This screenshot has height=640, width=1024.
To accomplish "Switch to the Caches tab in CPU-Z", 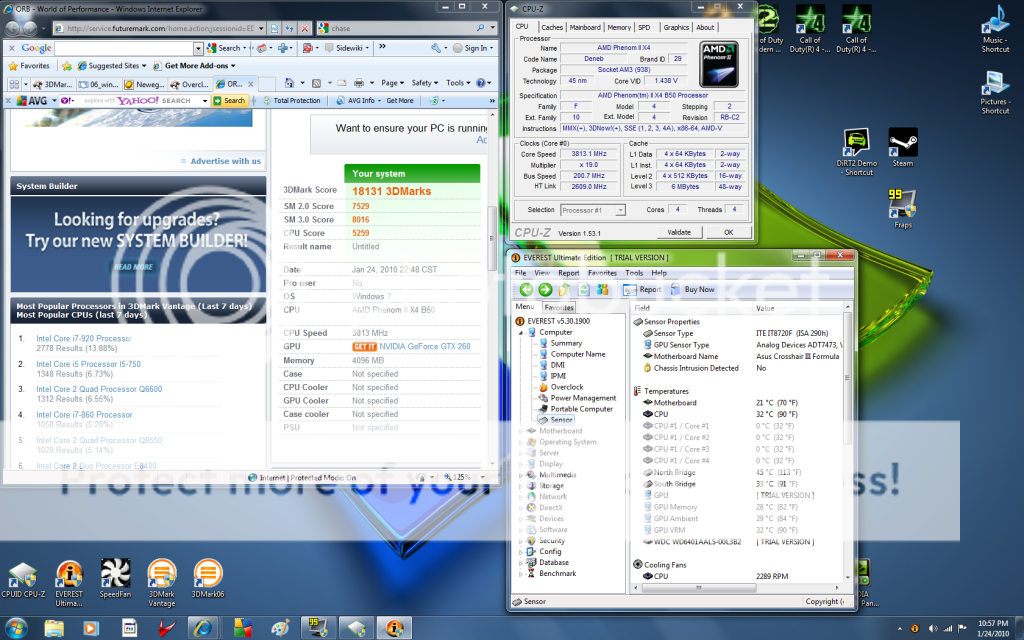I will 552,27.
